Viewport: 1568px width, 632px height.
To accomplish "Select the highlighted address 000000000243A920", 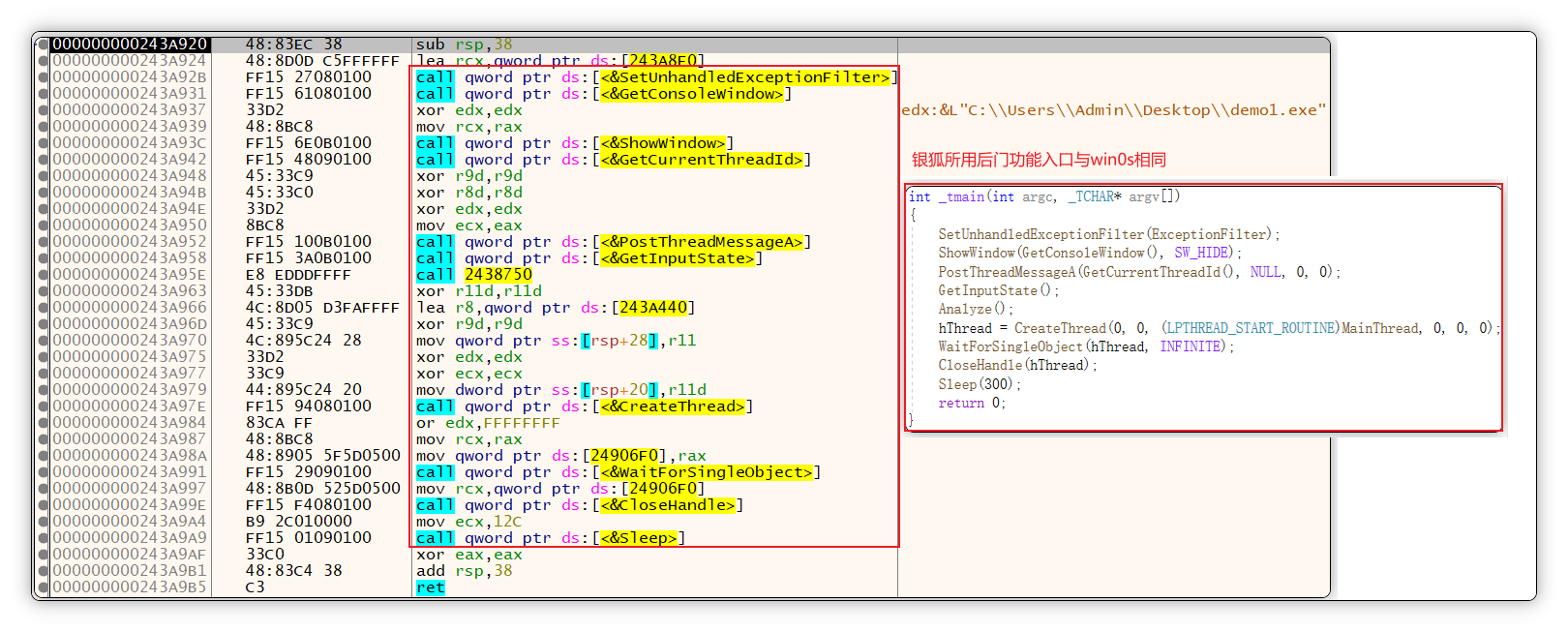I will pos(130,45).
